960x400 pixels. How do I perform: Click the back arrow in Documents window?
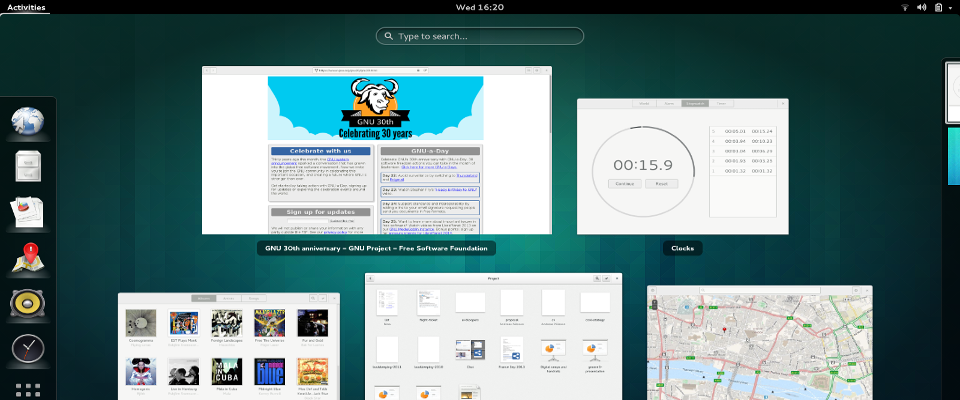coord(370,278)
